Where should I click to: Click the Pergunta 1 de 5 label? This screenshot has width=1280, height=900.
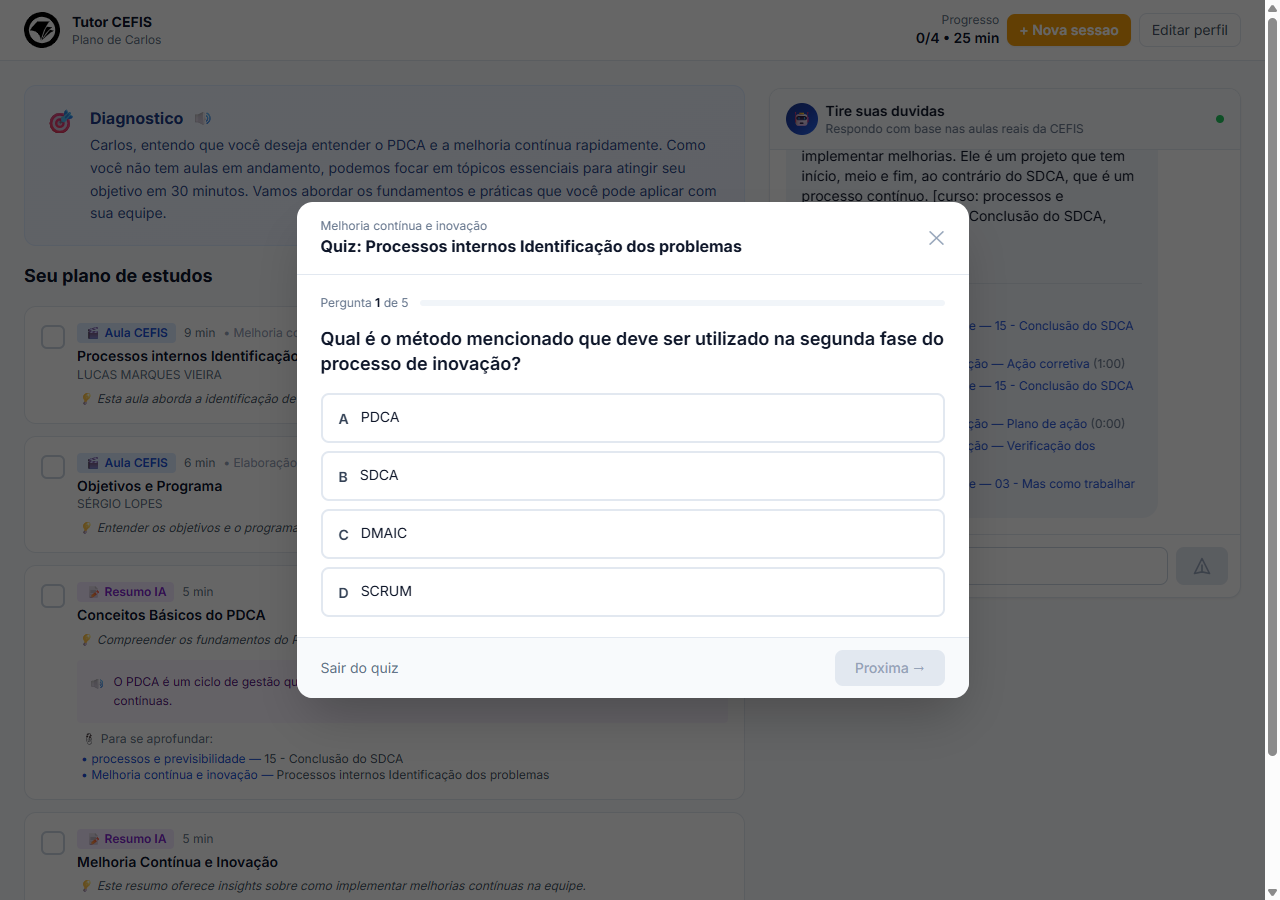(364, 303)
